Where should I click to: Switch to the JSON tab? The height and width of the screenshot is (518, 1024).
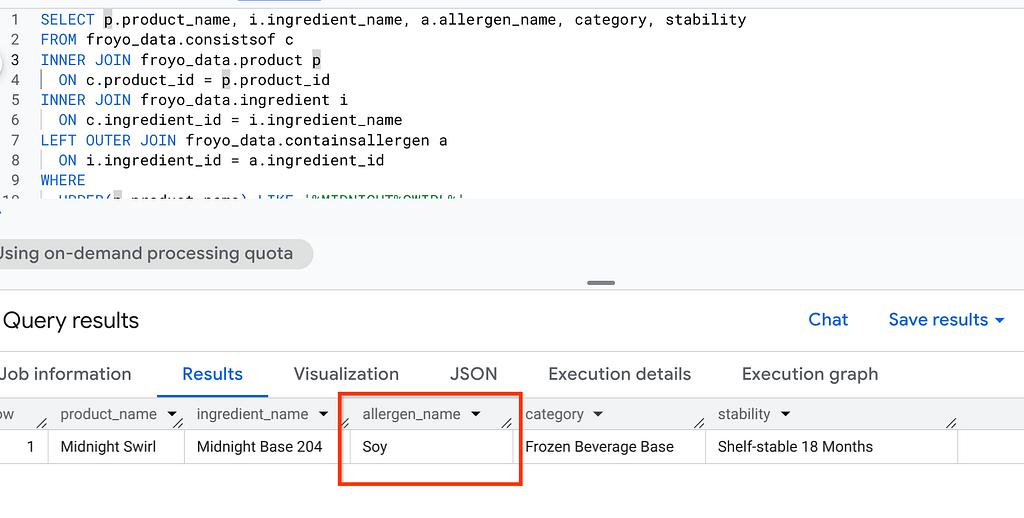[x=473, y=374]
